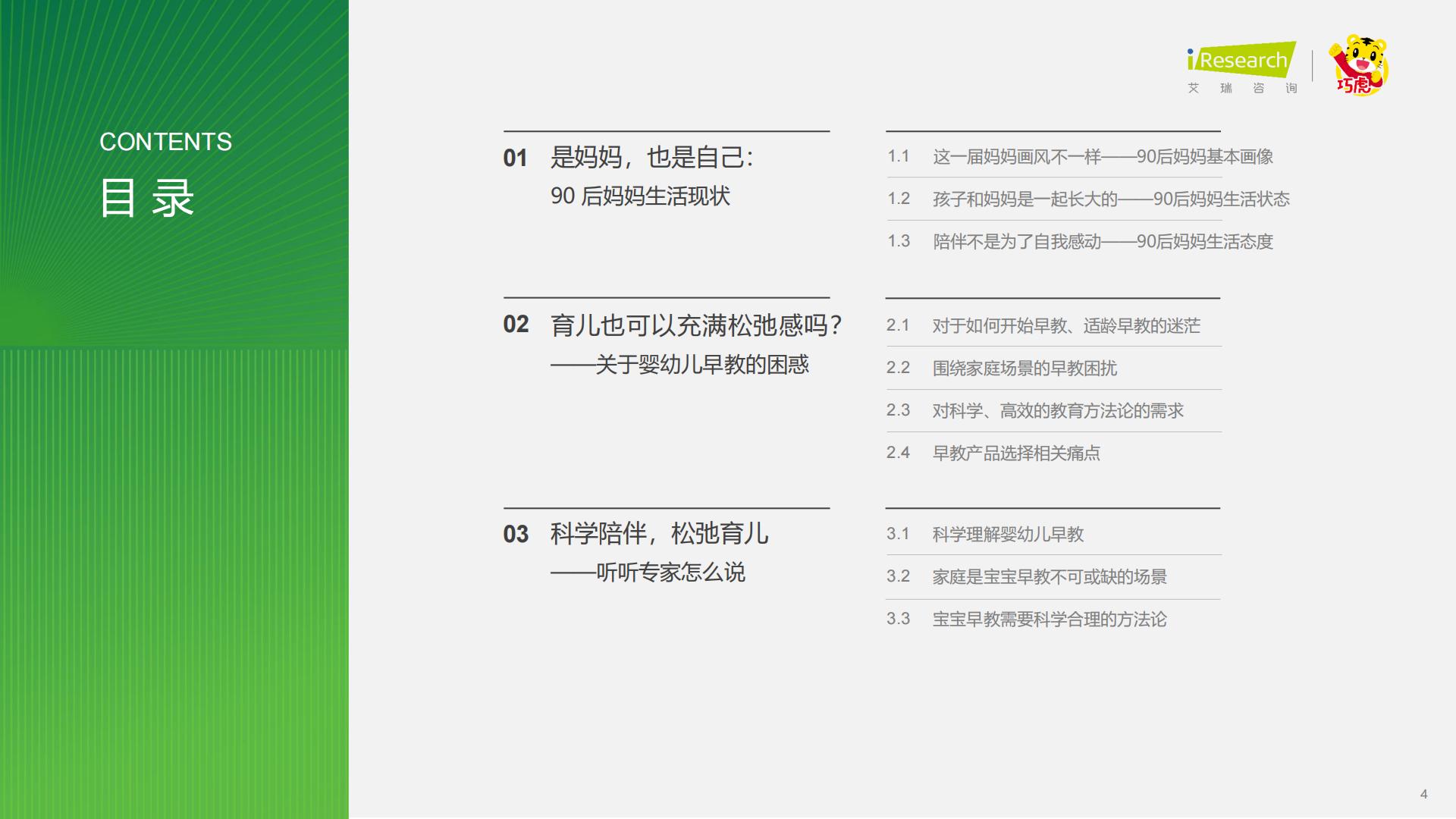The width and height of the screenshot is (1456, 819).
Task: Click the 是妈妈，也是自己 chapter title
Action: point(652,158)
